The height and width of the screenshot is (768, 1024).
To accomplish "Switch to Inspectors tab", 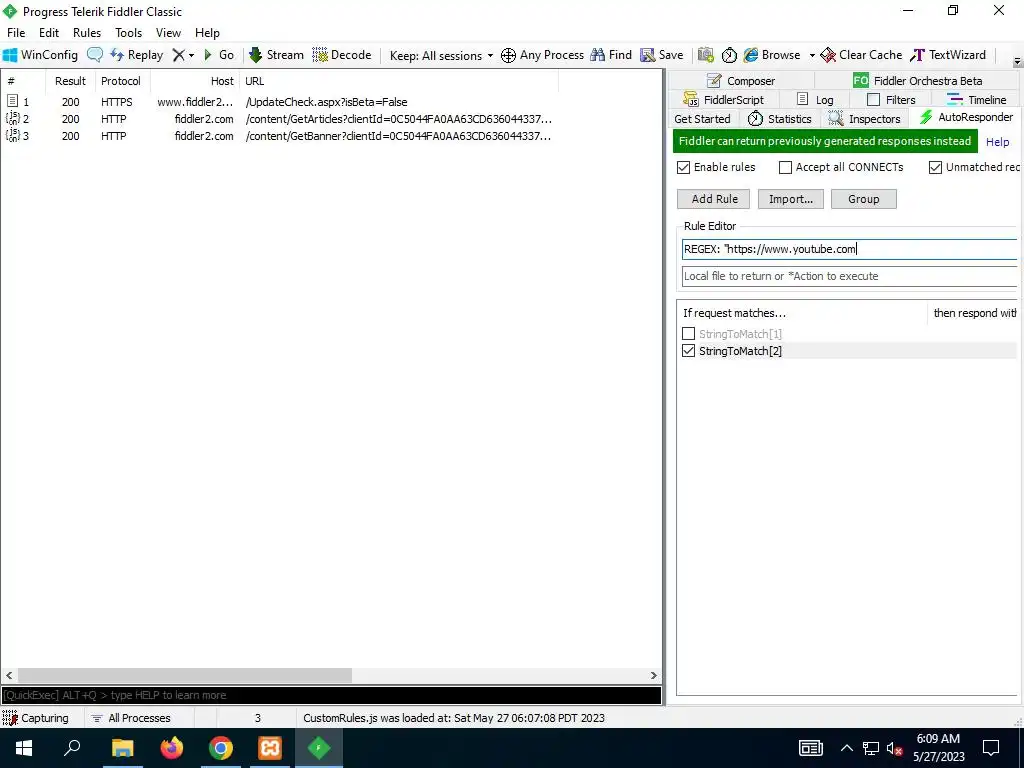I will pyautogui.click(x=865, y=118).
